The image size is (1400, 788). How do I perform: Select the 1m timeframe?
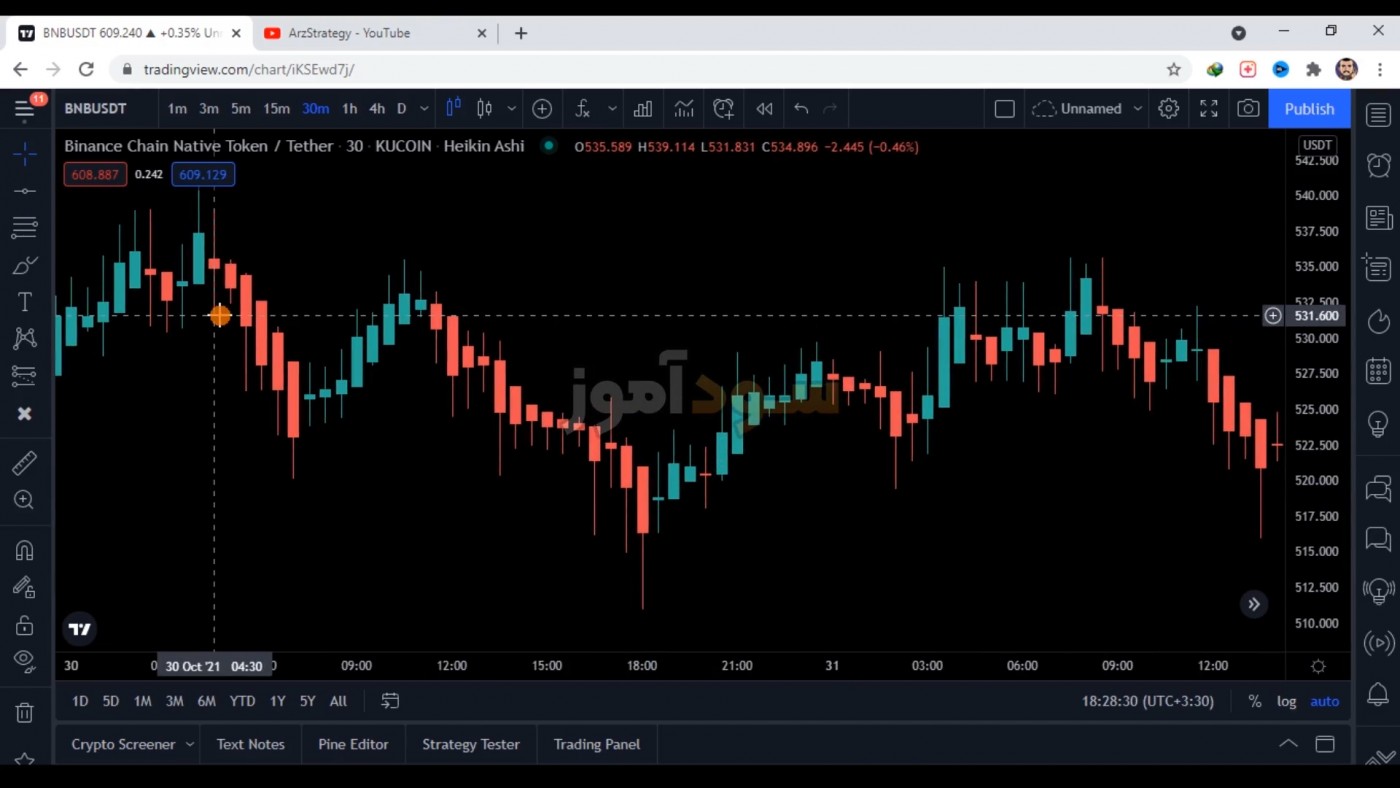(x=177, y=109)
